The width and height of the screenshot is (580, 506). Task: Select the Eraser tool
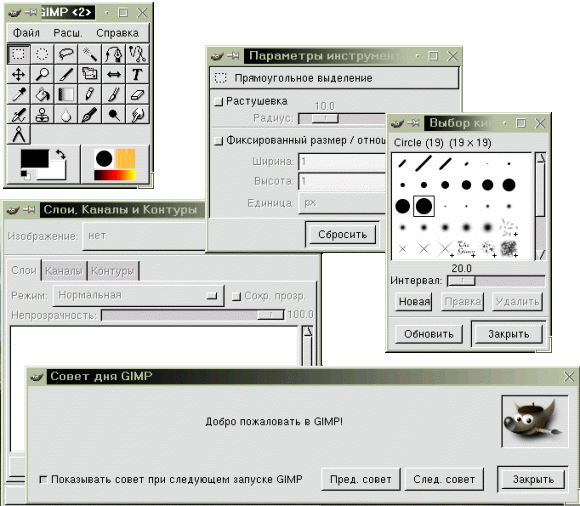[137, 94]
